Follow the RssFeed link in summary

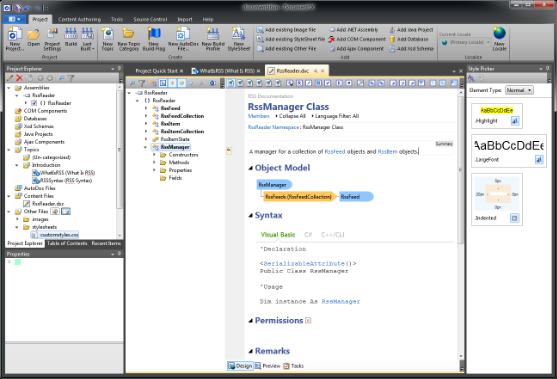click(335, 152)
